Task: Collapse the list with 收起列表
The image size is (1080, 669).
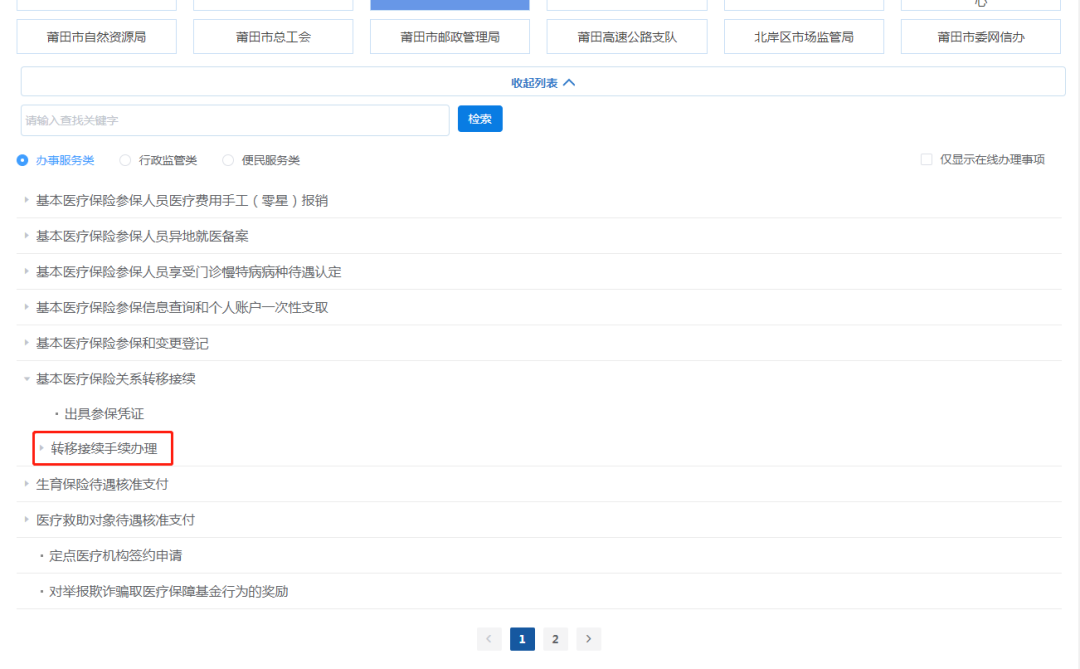Action: pyautogui.click(x=543, y=83)
